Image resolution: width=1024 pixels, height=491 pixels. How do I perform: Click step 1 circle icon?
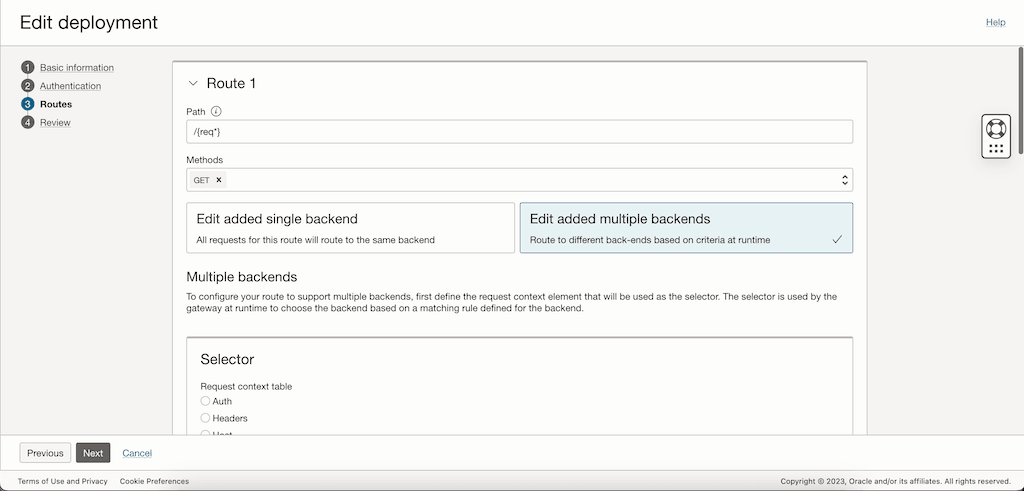click(27, 67)
